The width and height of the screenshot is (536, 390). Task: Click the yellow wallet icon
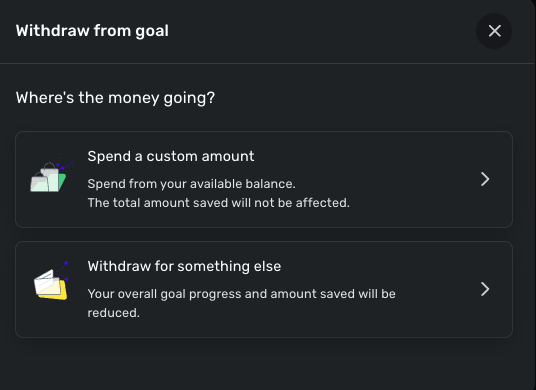(x=51, y=282)
